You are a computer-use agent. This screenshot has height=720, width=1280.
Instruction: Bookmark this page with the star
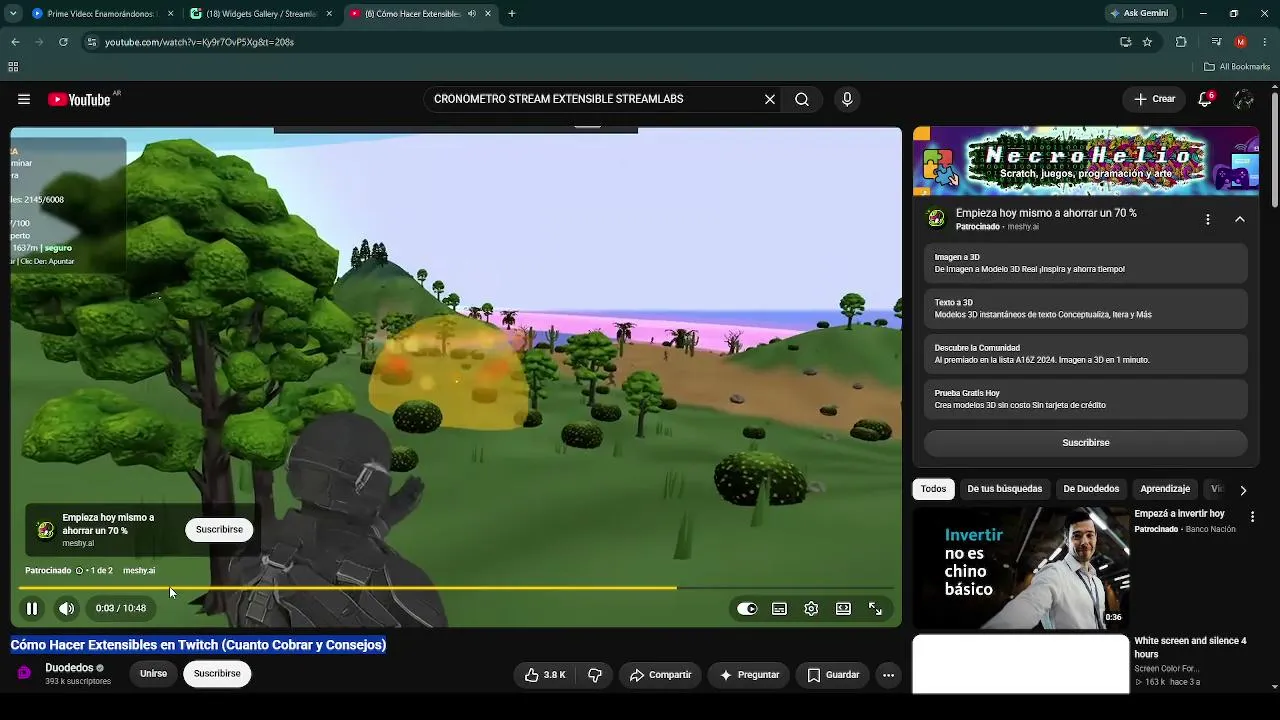click(1147, 42)
